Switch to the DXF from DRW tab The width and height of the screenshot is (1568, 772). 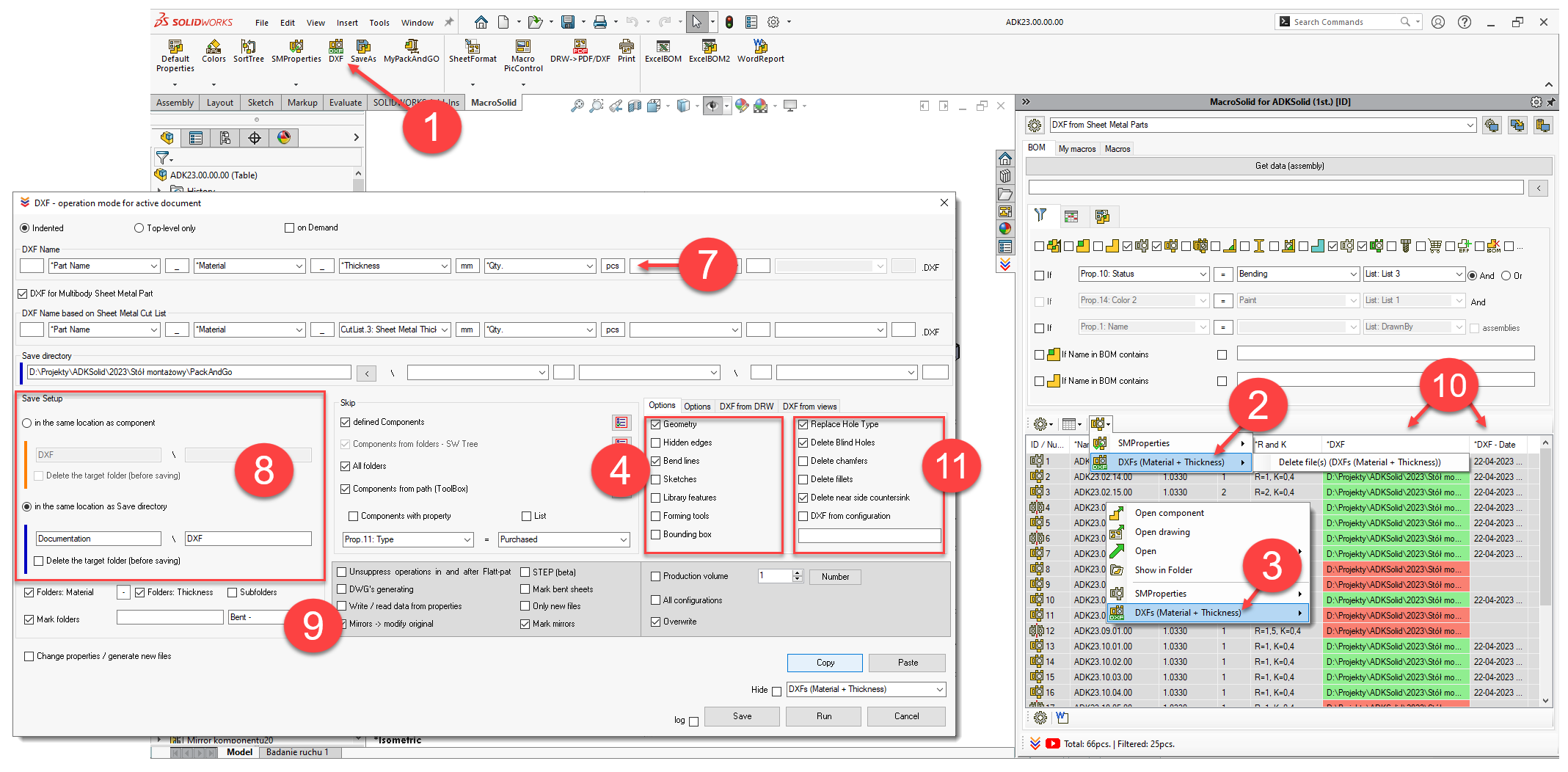coord(746,407)
